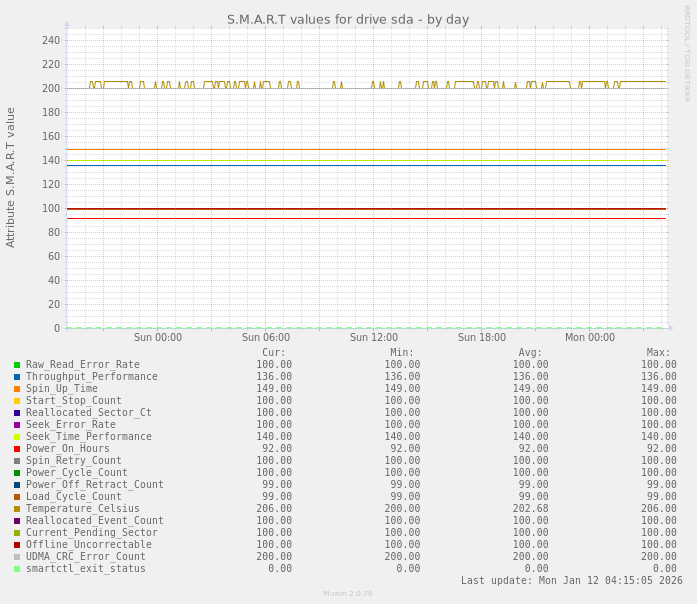
Task: Click the Reallocated_Sector_Ct legend swatch
Action: 17,413
